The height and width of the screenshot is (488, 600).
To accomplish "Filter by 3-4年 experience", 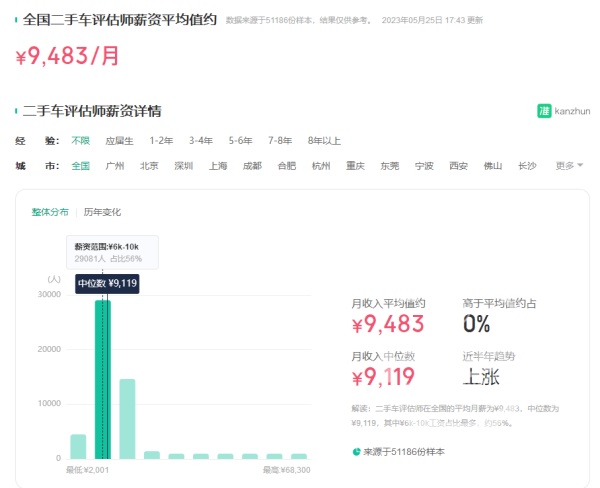I will (x=201, y=141).
